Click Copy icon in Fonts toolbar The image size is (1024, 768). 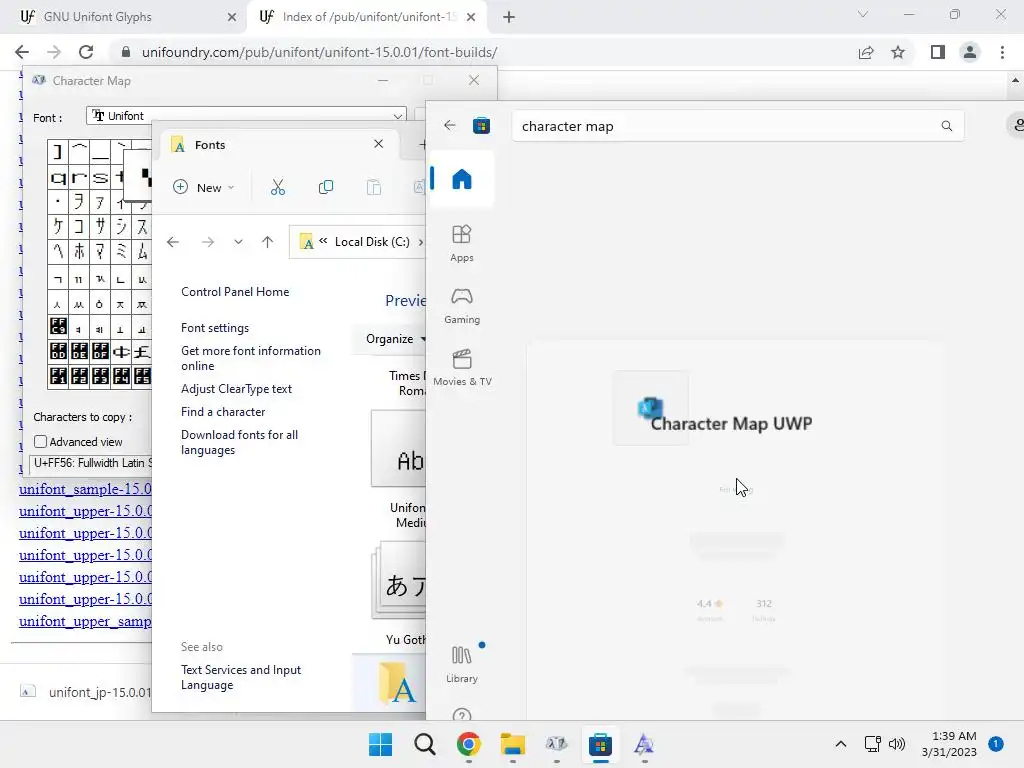click(x=325, y=187)
